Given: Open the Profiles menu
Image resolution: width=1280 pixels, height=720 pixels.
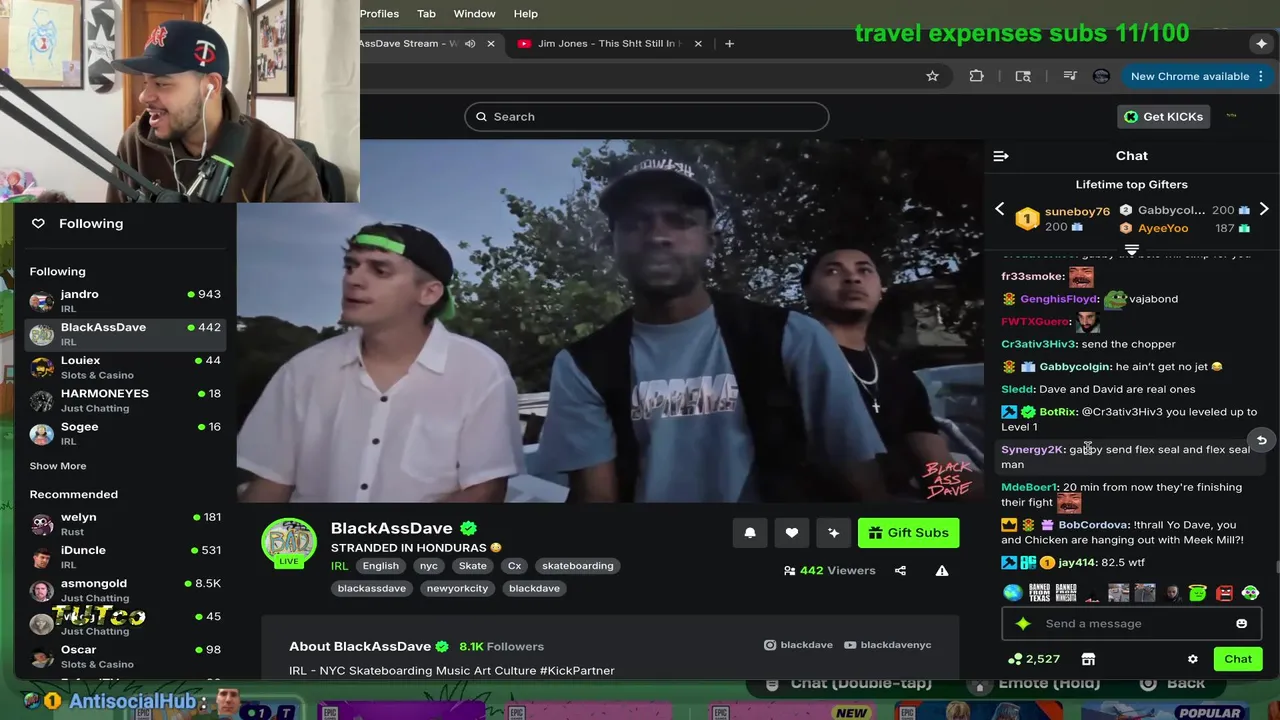Looking at the screenshot, I should pyautogui.click(x=379, y=14).
